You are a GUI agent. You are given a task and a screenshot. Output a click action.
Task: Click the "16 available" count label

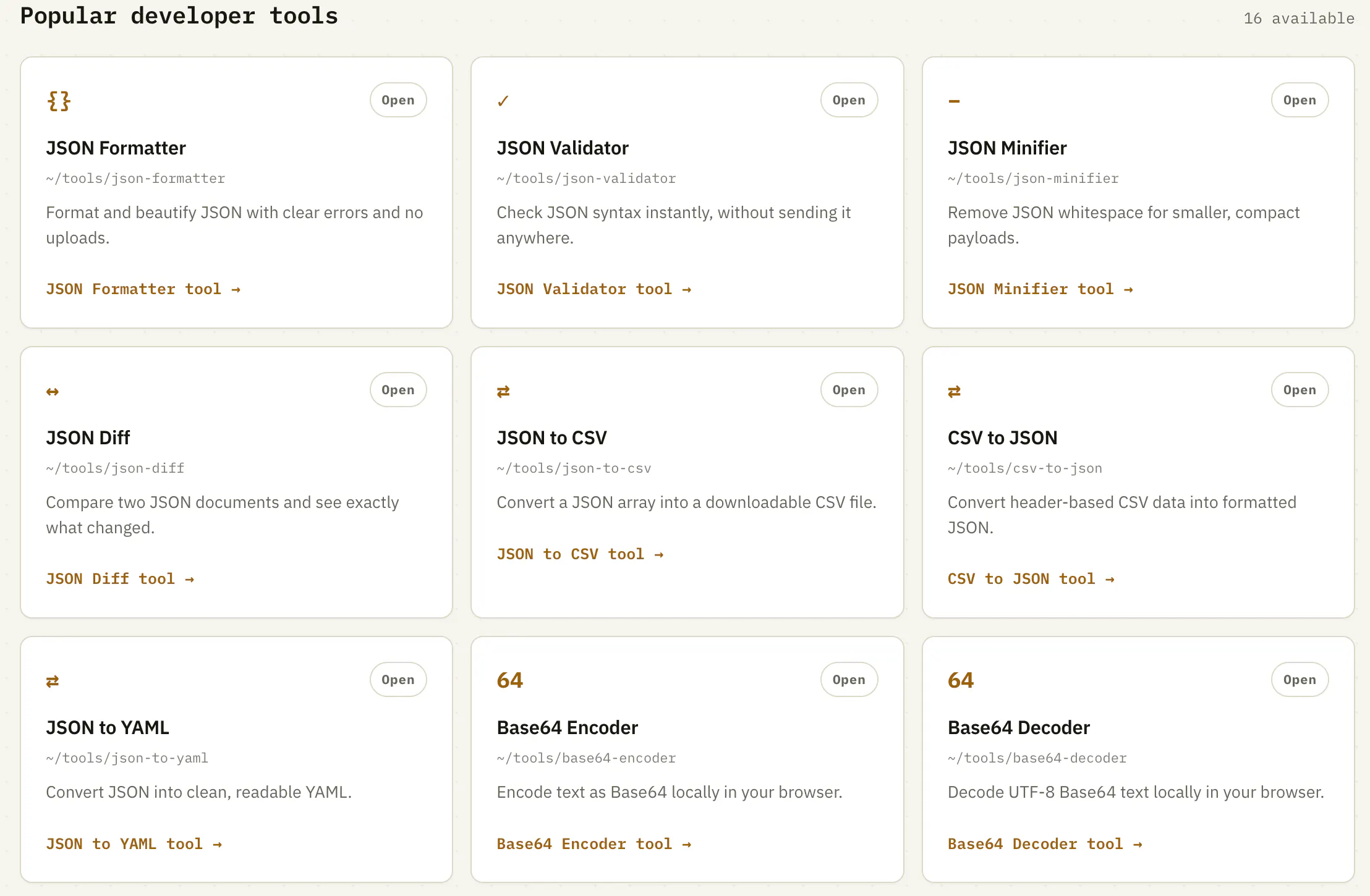pyautogui.click(x=1299, y=19)
